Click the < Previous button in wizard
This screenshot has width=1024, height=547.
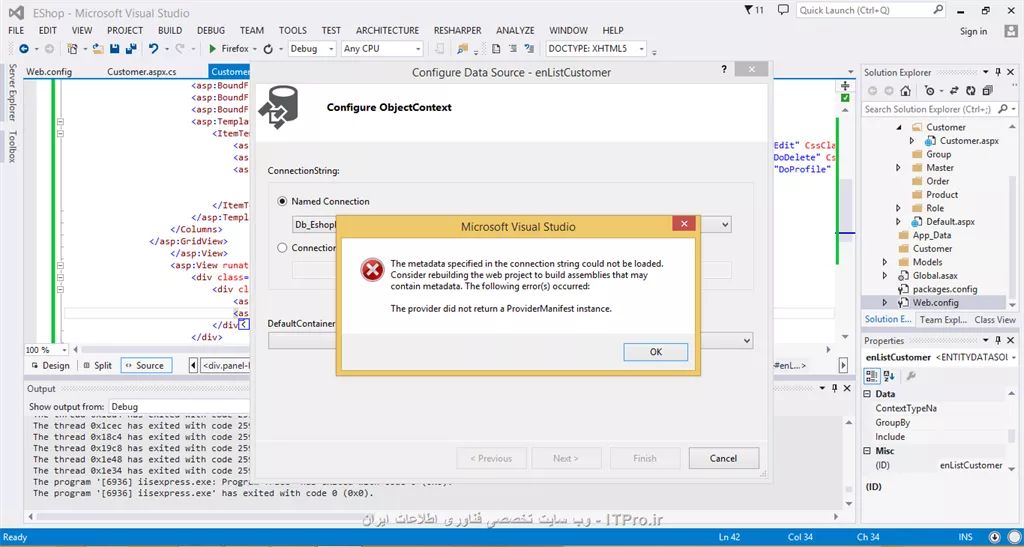[491, 458]
